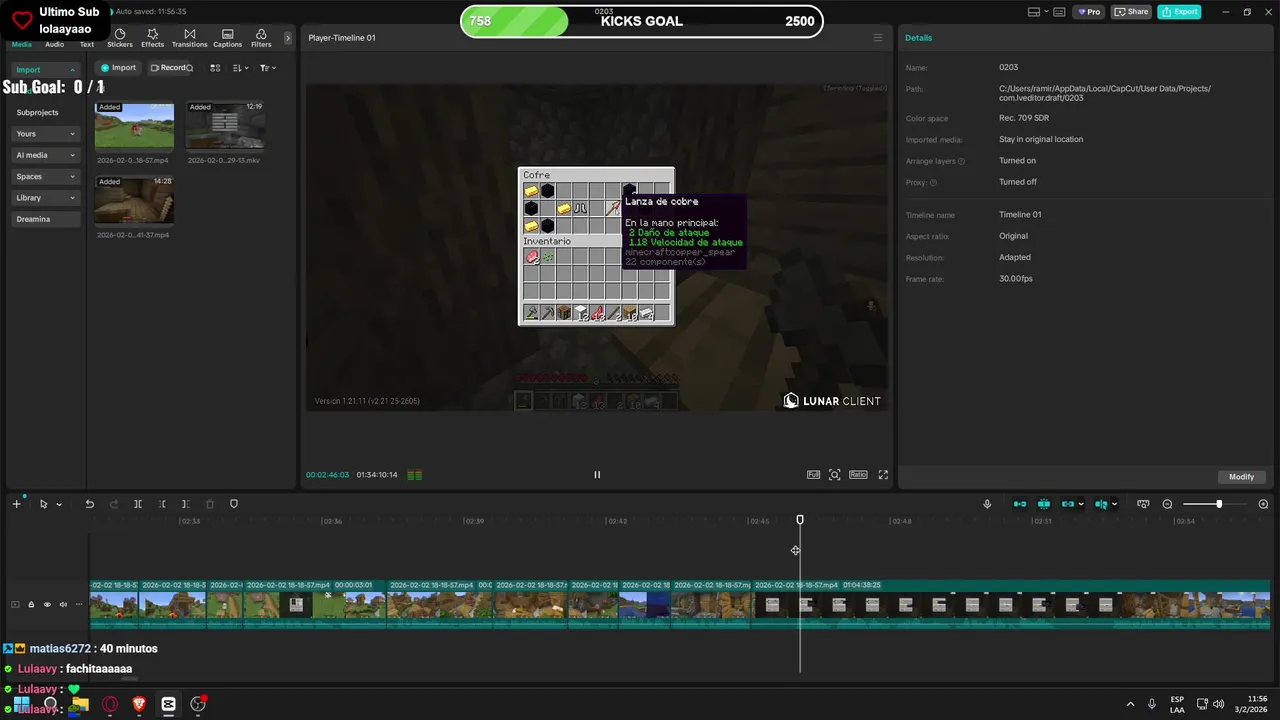Zoom in the timeline
The image size is (1280, 720).
click(1263, 504)
